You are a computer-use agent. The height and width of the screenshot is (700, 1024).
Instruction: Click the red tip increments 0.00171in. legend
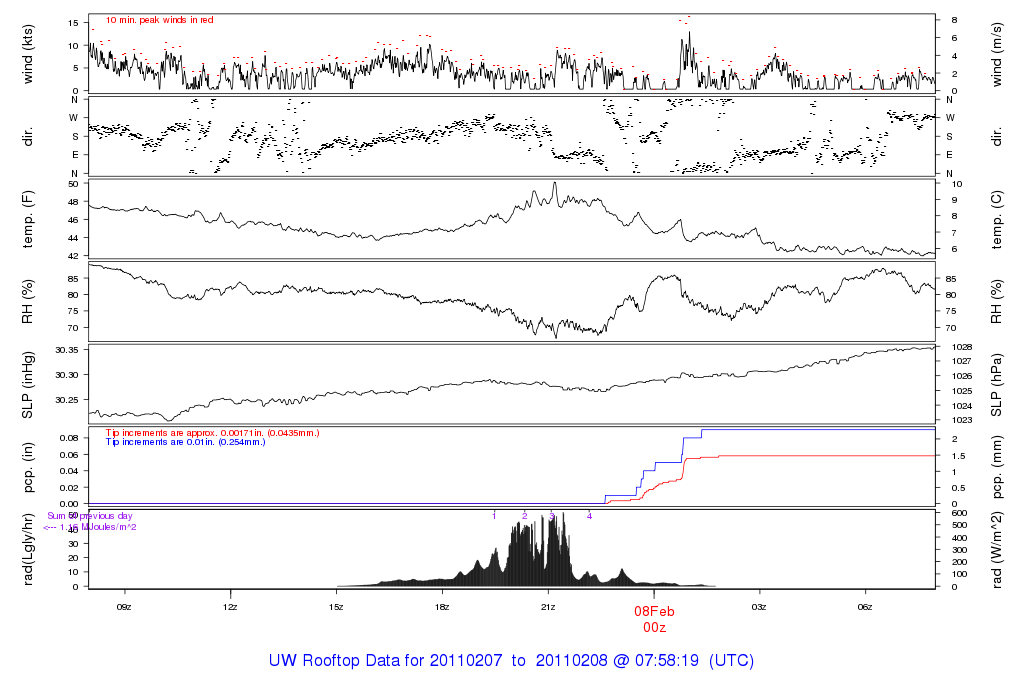pos(212,433)
